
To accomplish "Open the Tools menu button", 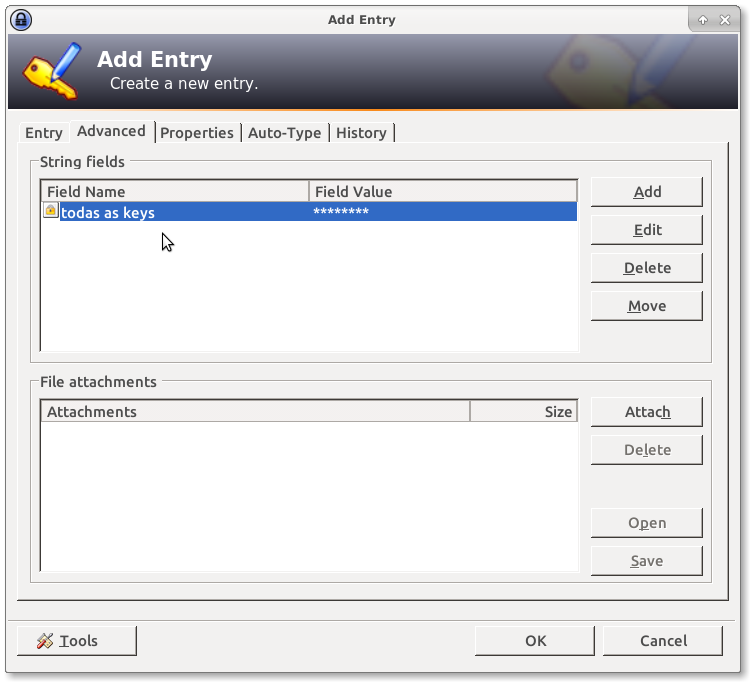I will pyautogui.click(x=77, y=641).
